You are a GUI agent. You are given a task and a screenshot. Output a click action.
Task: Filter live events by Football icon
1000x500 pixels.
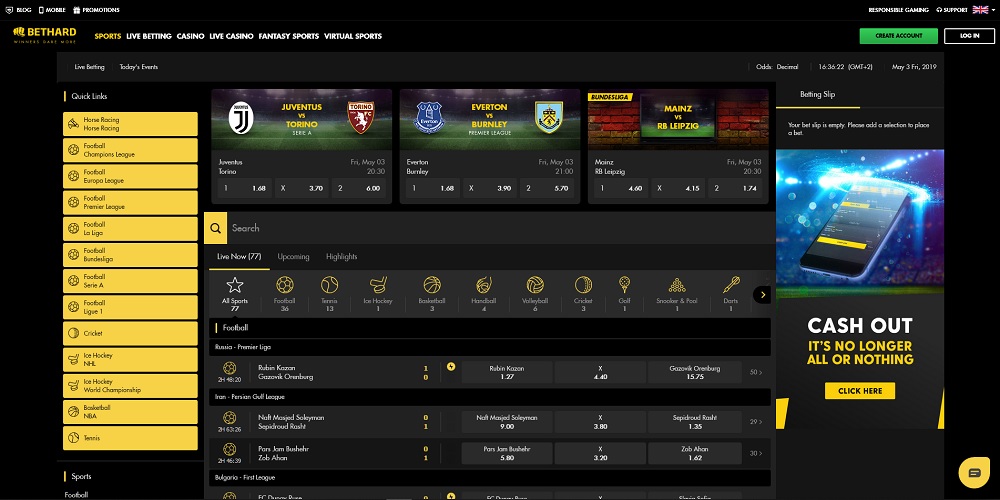point(284,285)
